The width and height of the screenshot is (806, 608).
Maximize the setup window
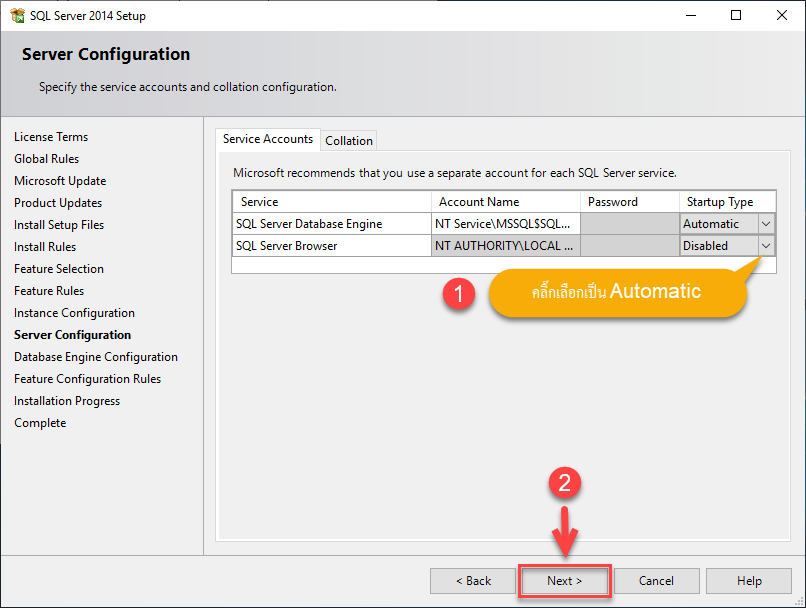736,15
